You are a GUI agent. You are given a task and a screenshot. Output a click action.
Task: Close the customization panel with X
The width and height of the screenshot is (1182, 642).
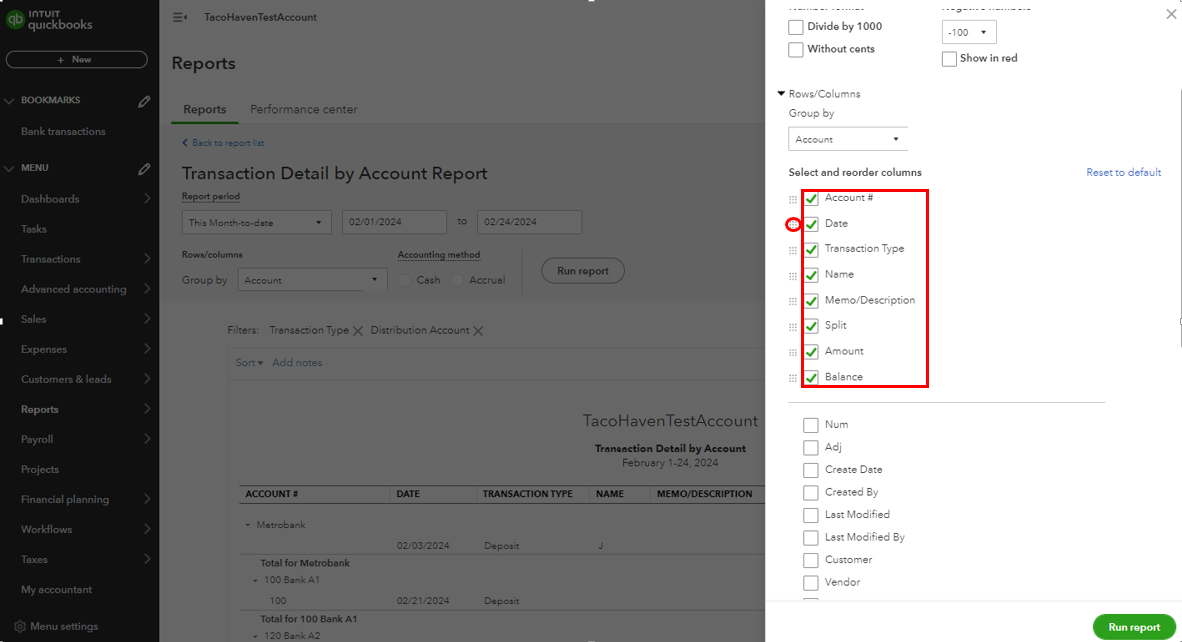coord(1171,14)
